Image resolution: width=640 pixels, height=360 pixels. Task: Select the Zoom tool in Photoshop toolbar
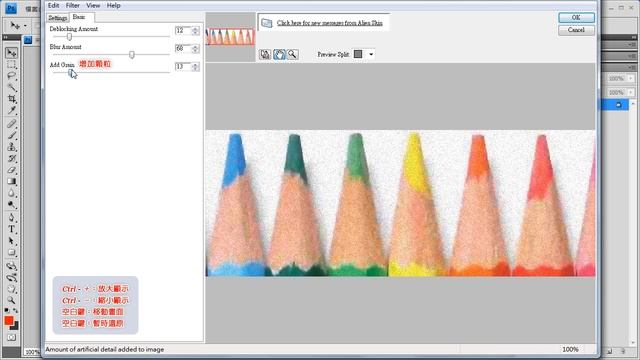pos(11,300)
